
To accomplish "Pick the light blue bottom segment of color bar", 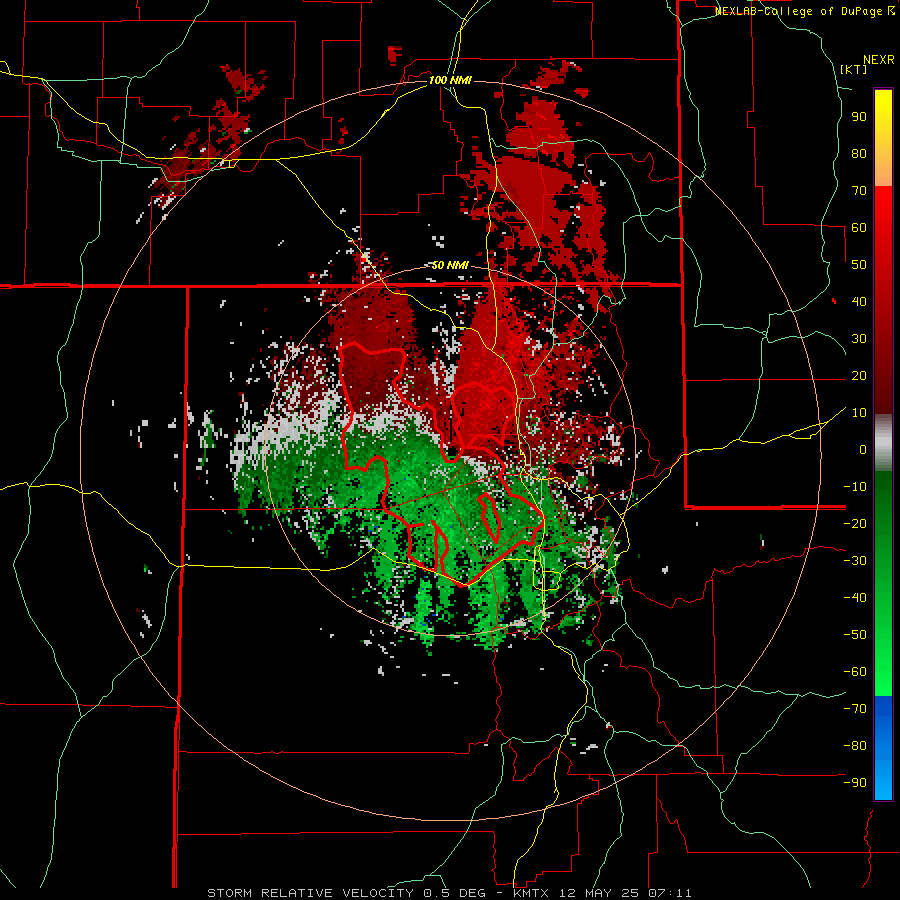I will point(883,778).
